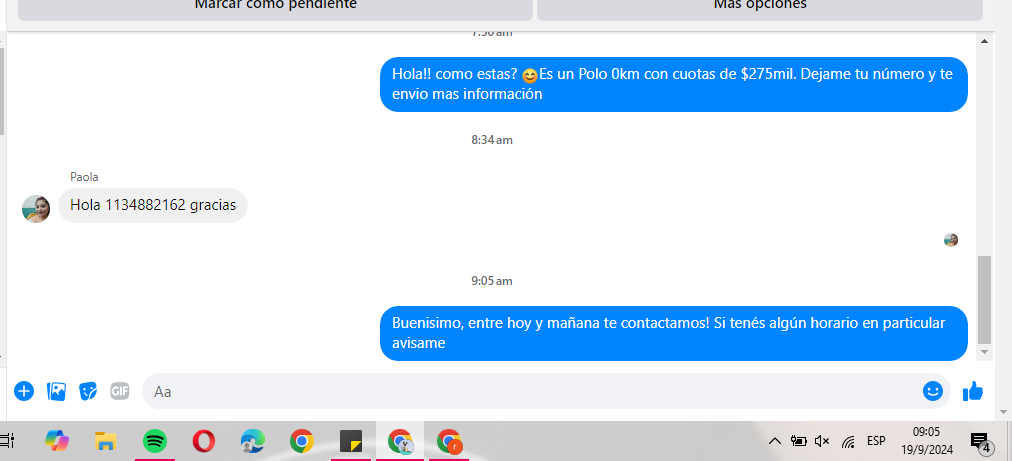Open the ESP language selector

point(876,441)
